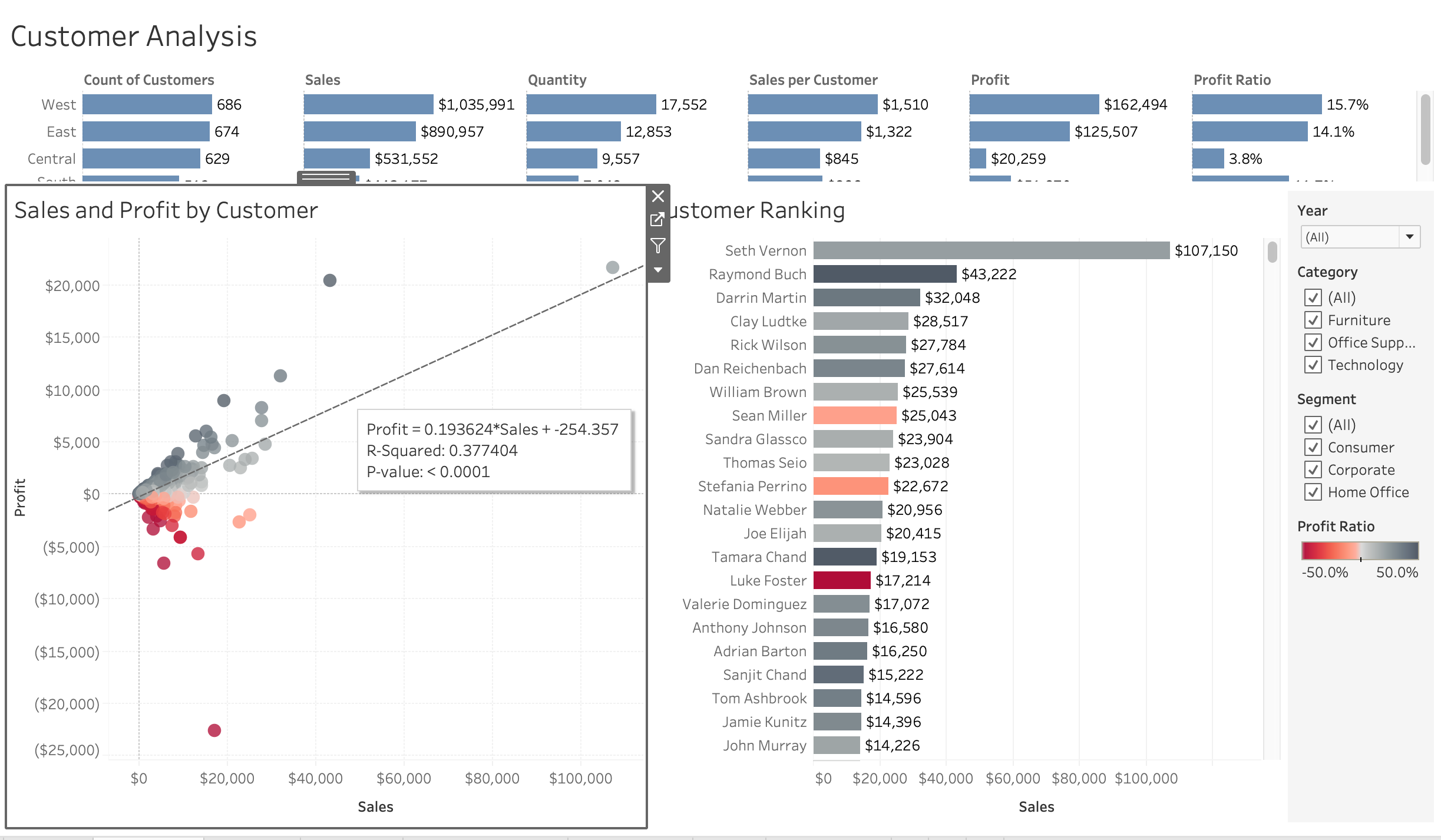Uncheck the Office Supplies category
Viewport: 1441px width, 840px height.
click(x=1313, y=342)
